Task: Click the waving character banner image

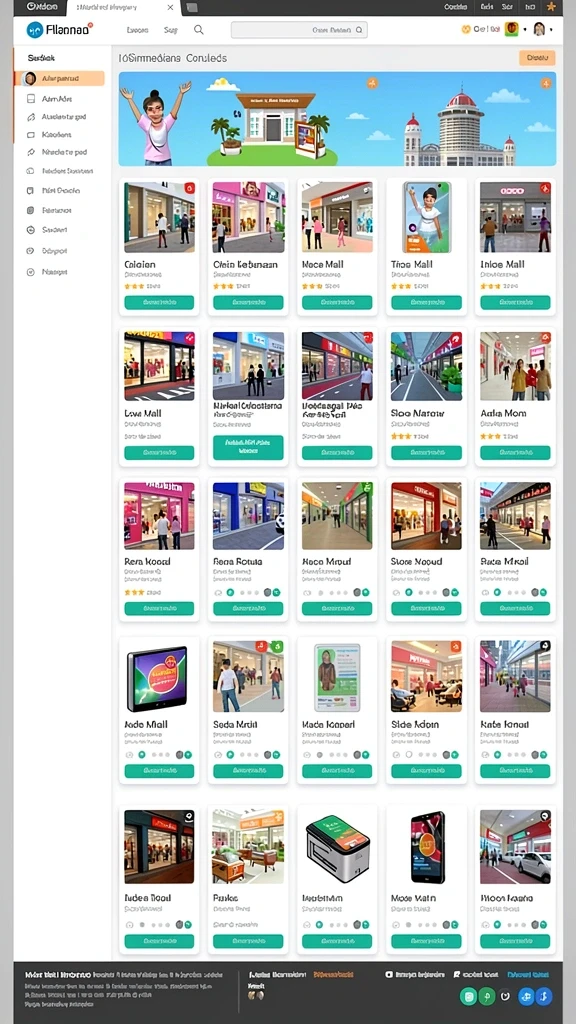Action: click(155, 121)
